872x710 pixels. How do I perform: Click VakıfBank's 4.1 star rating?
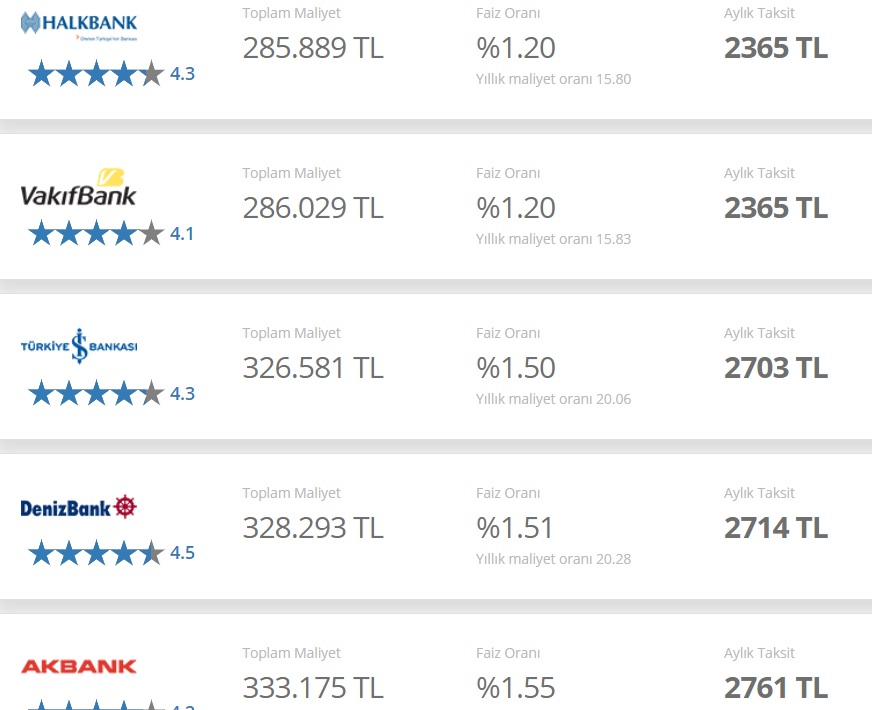tap(111, 234)
